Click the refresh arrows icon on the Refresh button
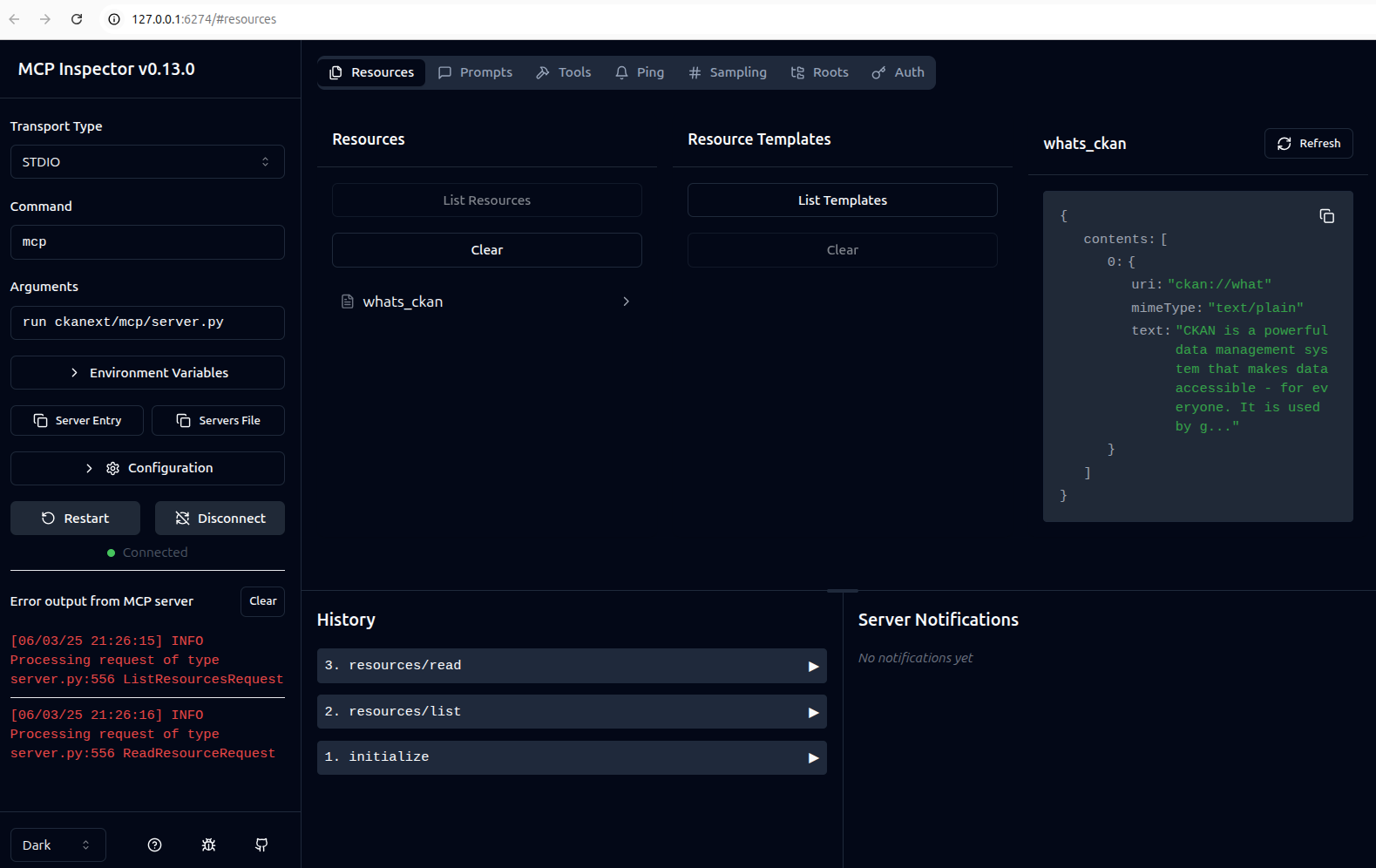The image size is (1376, 868). [x=1284, y=144]
